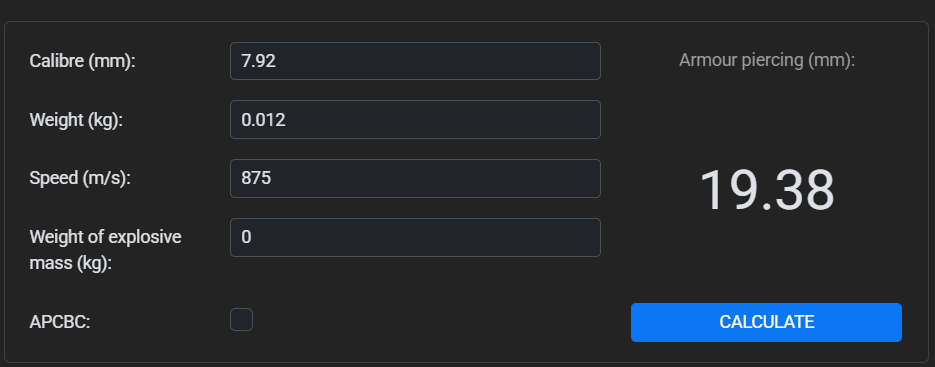Viewport: 935px width, 367px height.
Task: Place cursor in field showing 7.92
Action: [x=415, y=61]
